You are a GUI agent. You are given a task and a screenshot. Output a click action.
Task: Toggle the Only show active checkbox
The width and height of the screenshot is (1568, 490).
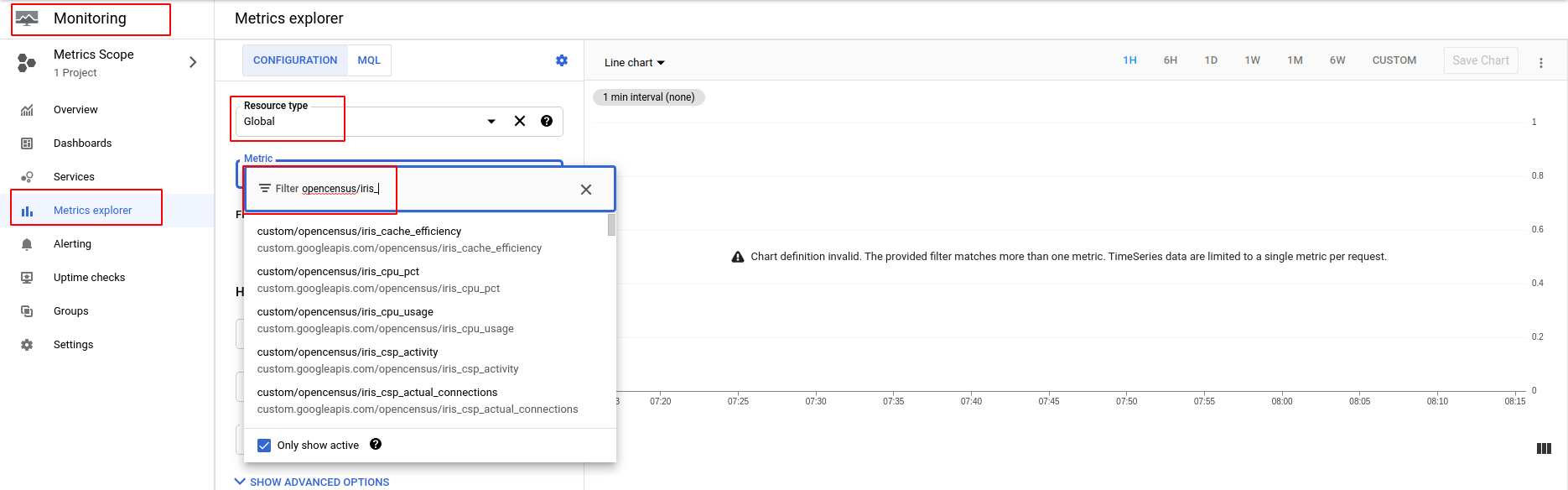[x=264, y=446]
